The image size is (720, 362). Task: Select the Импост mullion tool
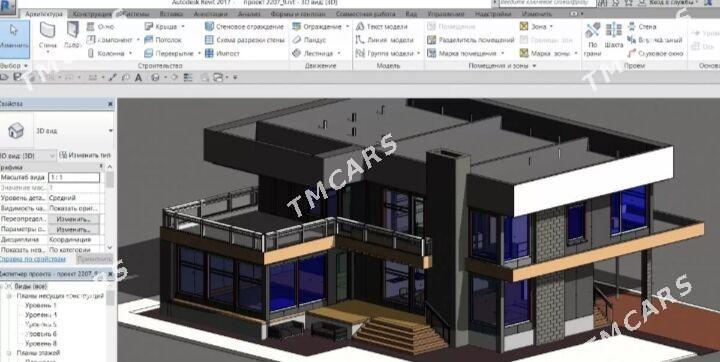222,53
